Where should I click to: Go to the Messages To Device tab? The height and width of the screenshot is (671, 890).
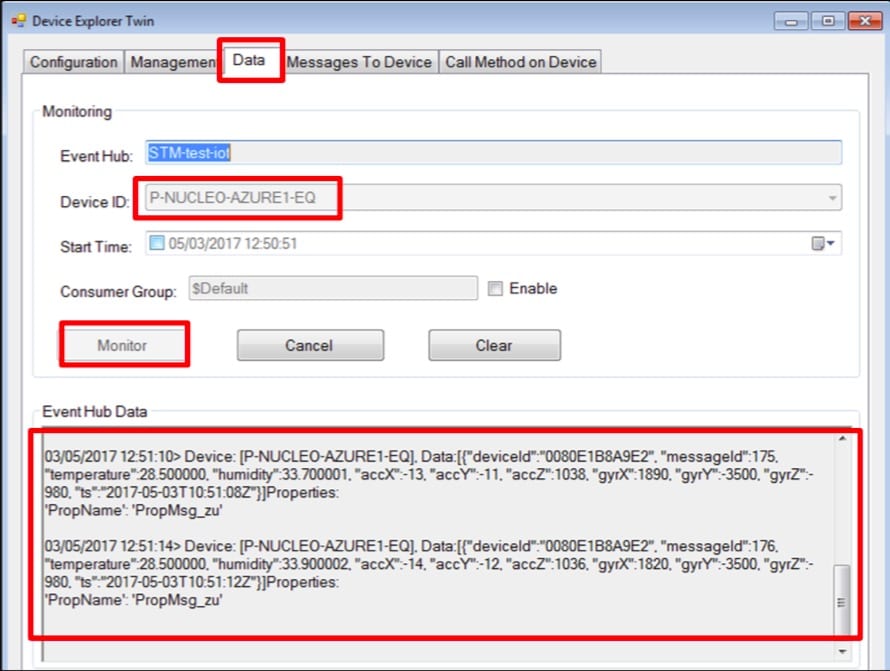tap(359, 62)
